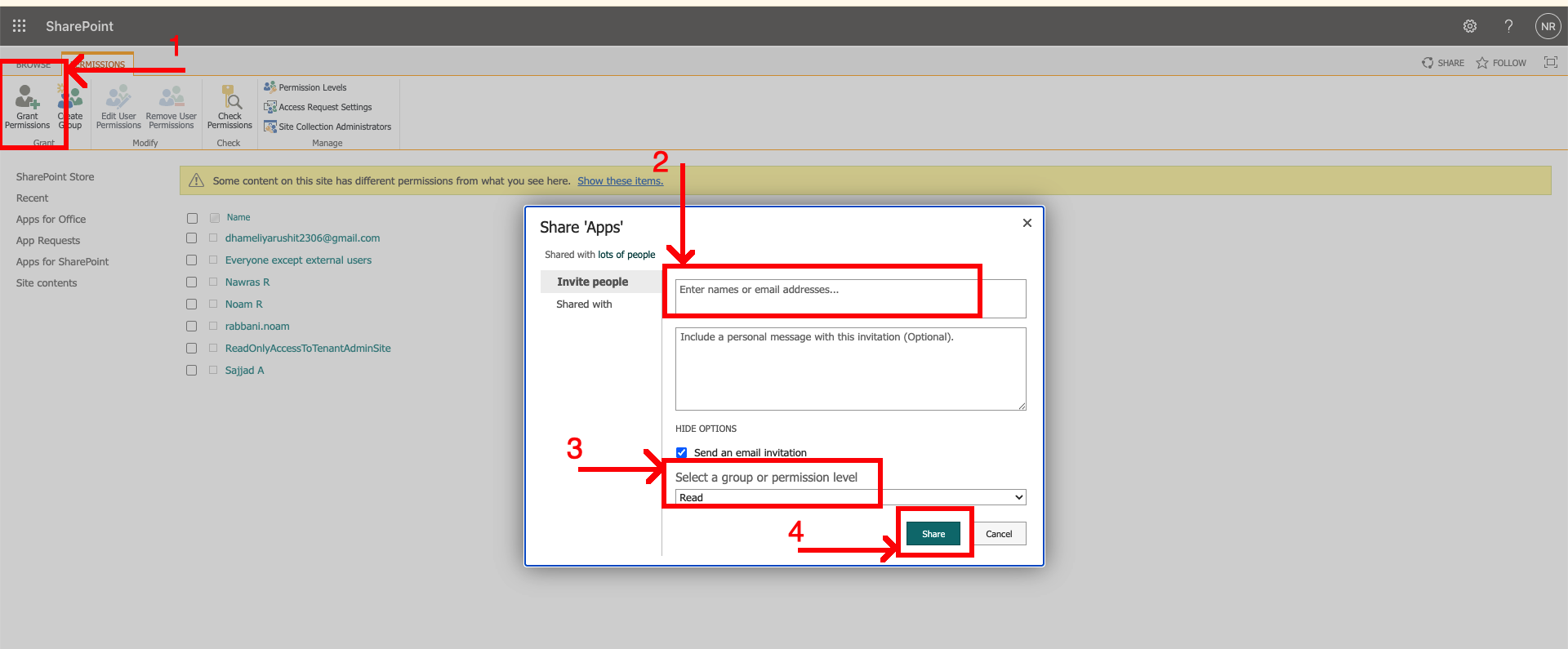Viewport: 1568px width, 649px height.
Task: Open the Nawras R user entry
Action: 247,282
